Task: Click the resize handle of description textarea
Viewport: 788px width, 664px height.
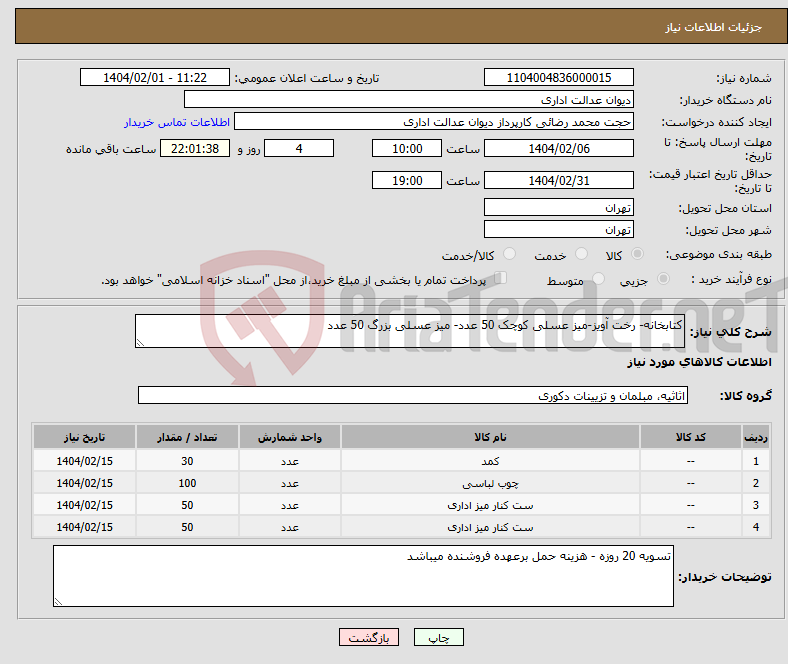Action: pos(140,342)
